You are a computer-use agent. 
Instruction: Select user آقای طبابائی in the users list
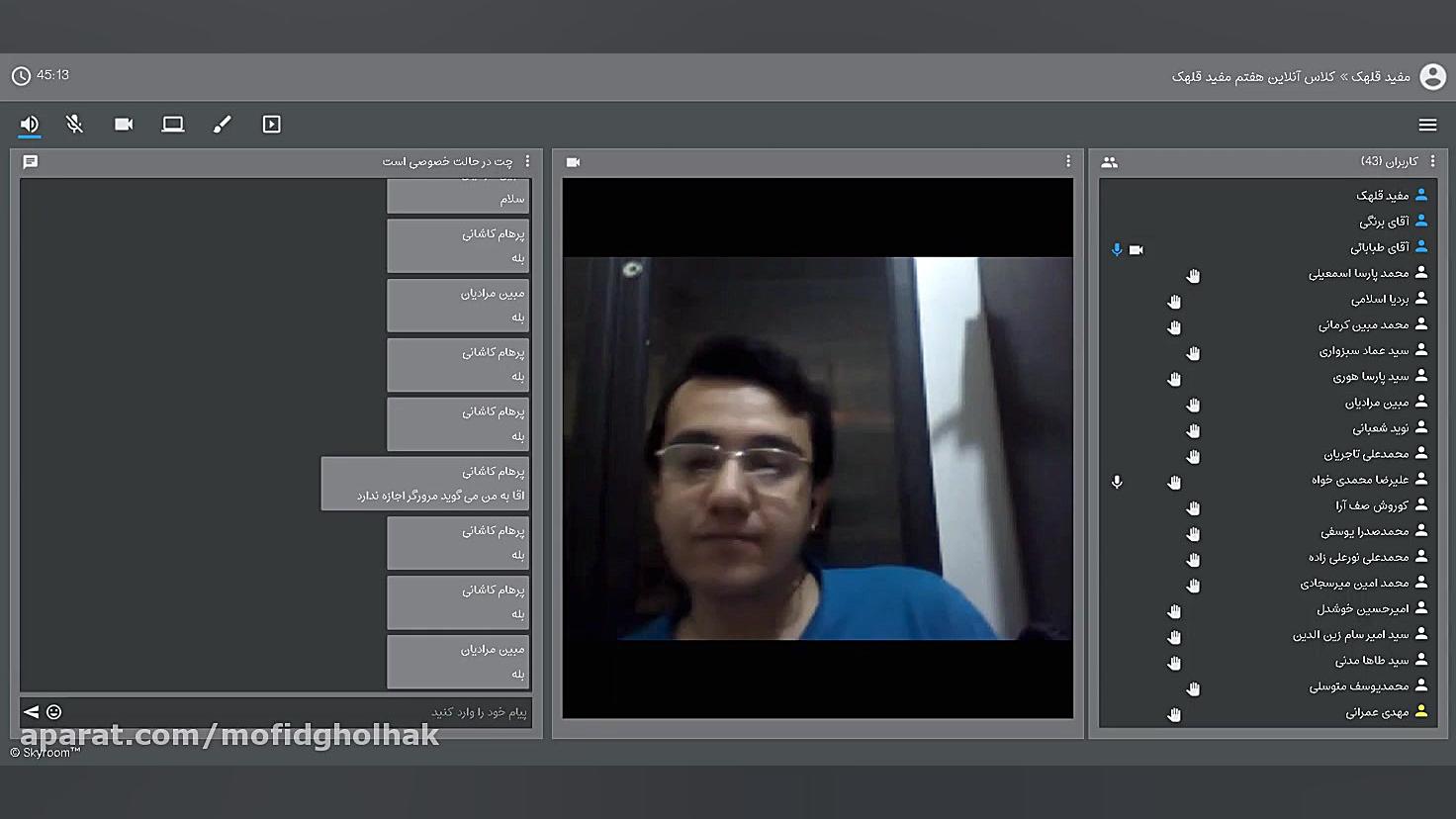click(x=1267, y=247)
